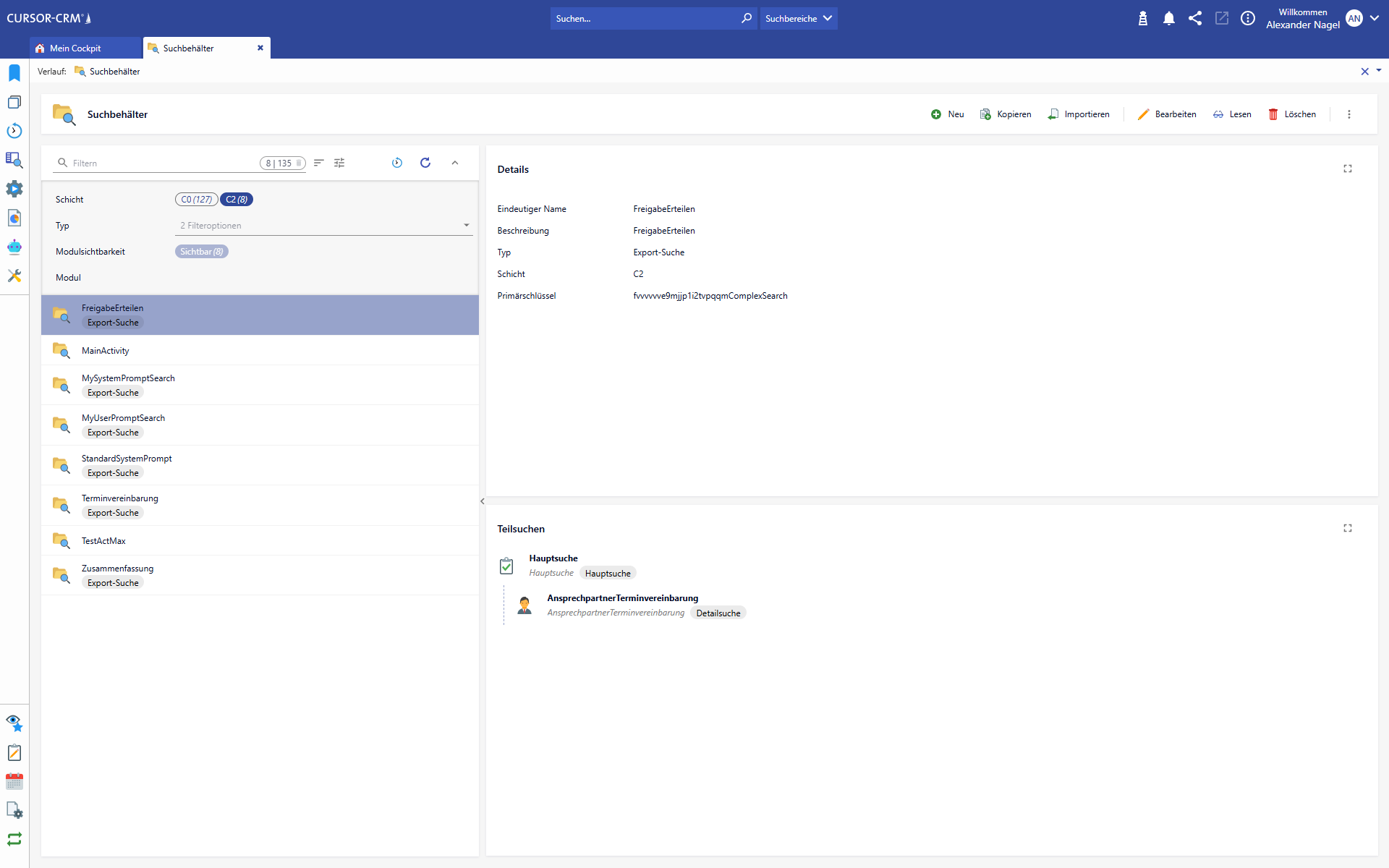Open the wrench tools sidebar icon

pyautogui.click(x=14, y=276)
